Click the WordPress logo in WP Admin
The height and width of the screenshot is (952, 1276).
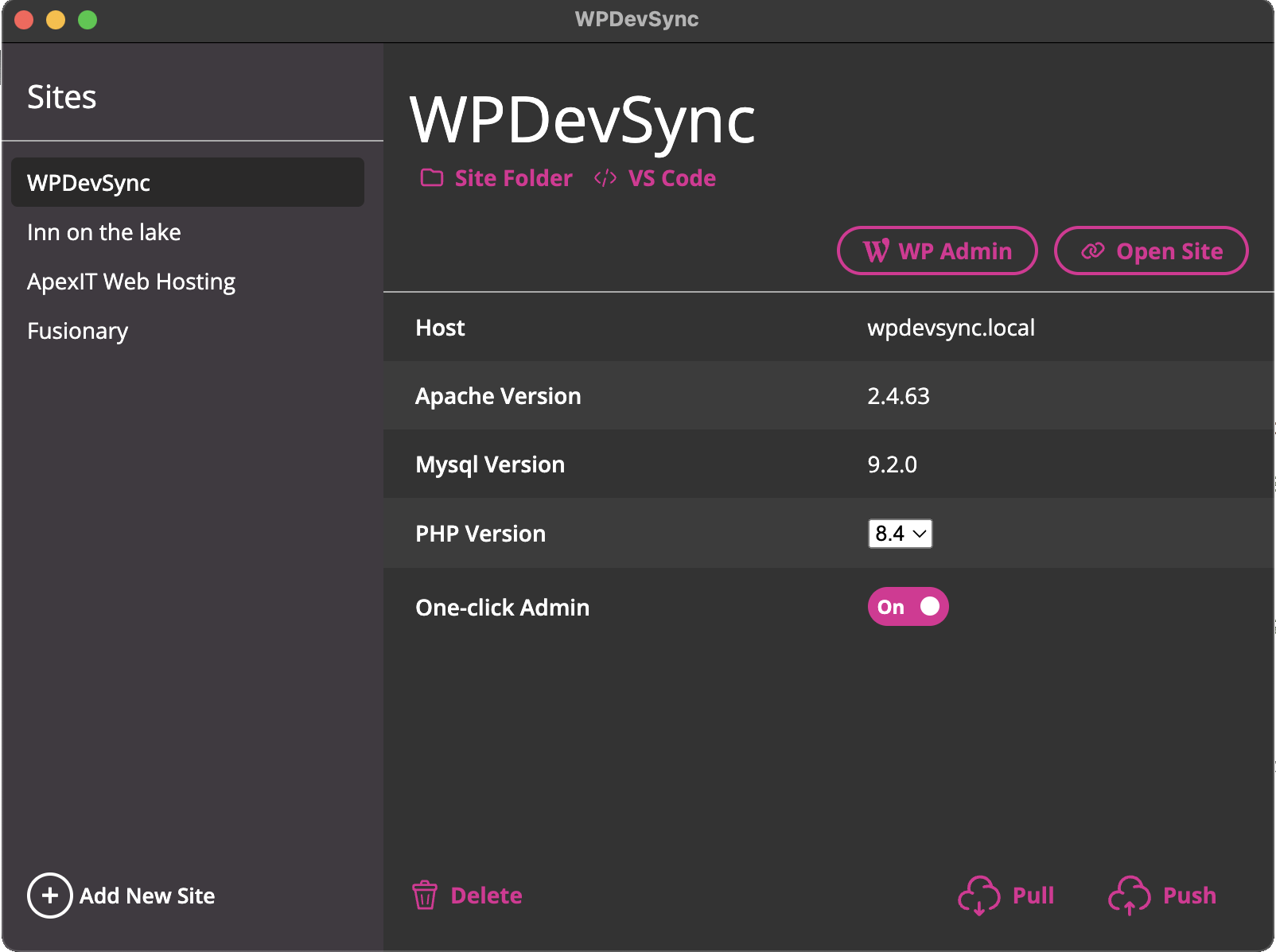tap(876, 251)
